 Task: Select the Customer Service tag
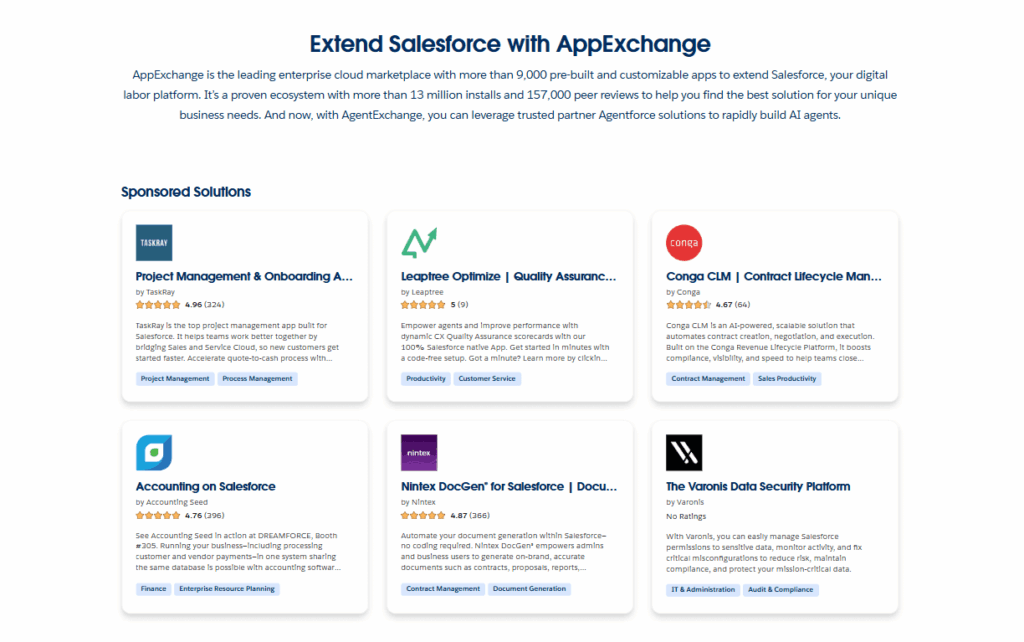487,379
